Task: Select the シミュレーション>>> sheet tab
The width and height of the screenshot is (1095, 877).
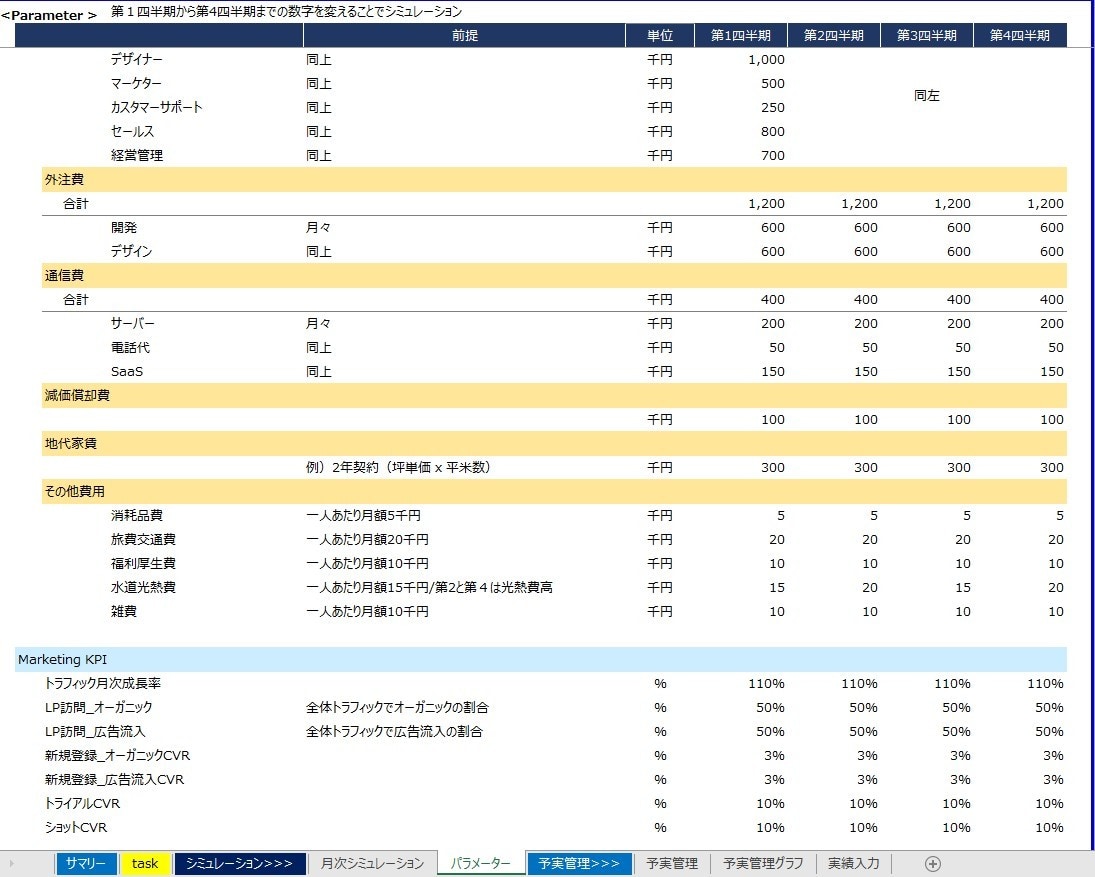Action: pyautogui.click(x=240, y=864)
